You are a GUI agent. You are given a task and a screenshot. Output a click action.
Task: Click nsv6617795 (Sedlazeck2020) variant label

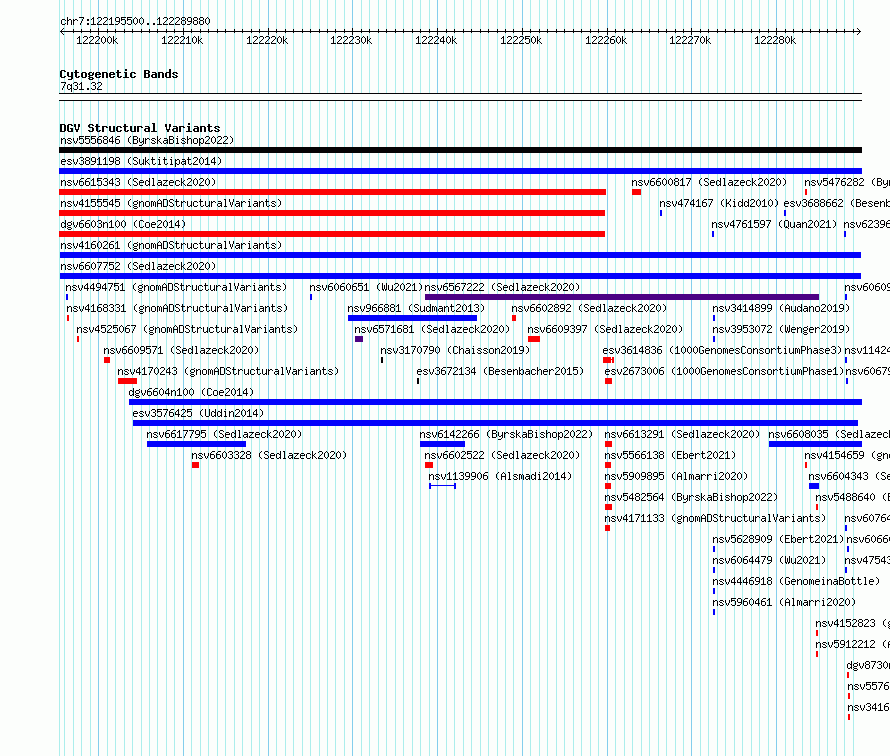(224, 434)
